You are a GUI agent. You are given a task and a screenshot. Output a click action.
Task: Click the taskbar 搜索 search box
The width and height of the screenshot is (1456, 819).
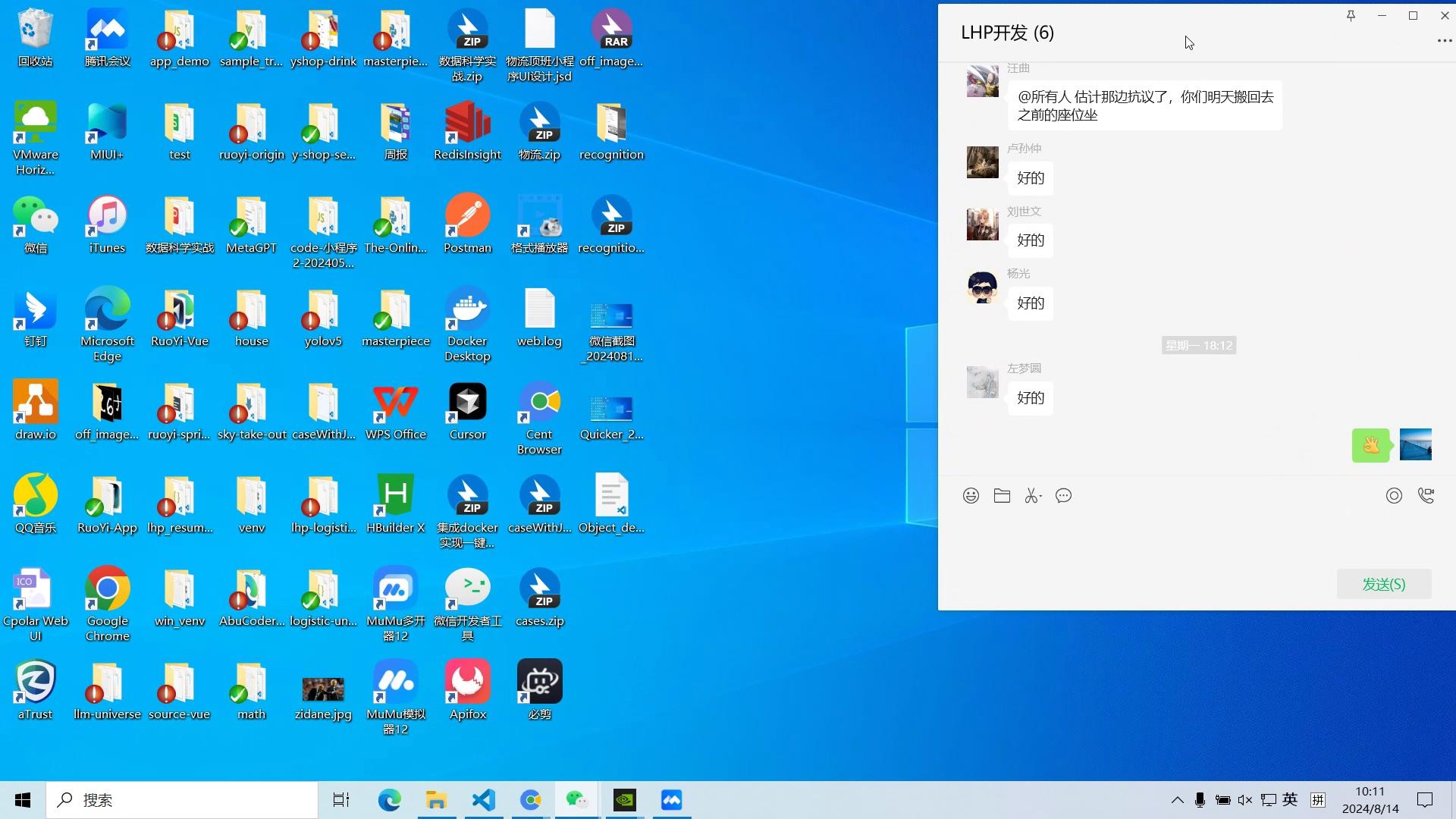coord(182,800)
